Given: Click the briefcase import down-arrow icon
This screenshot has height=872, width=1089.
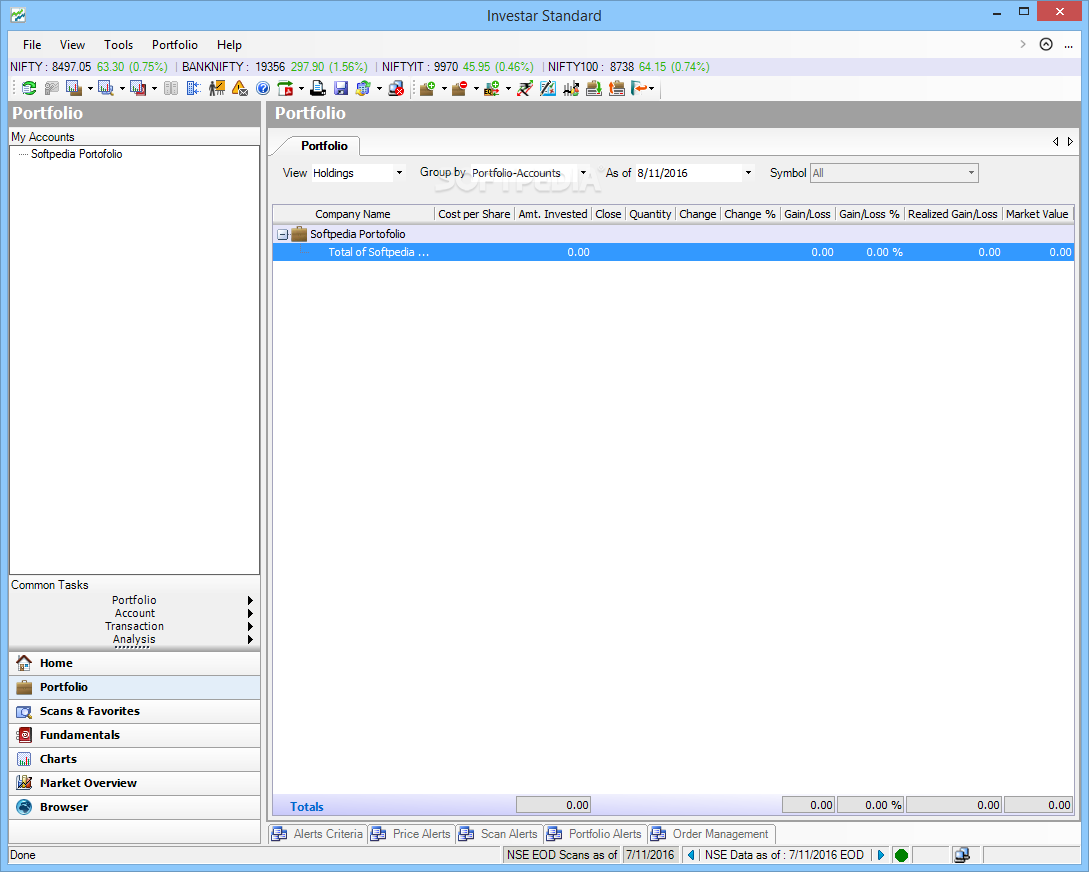Looking at the screenshot, I should (594, 88).
